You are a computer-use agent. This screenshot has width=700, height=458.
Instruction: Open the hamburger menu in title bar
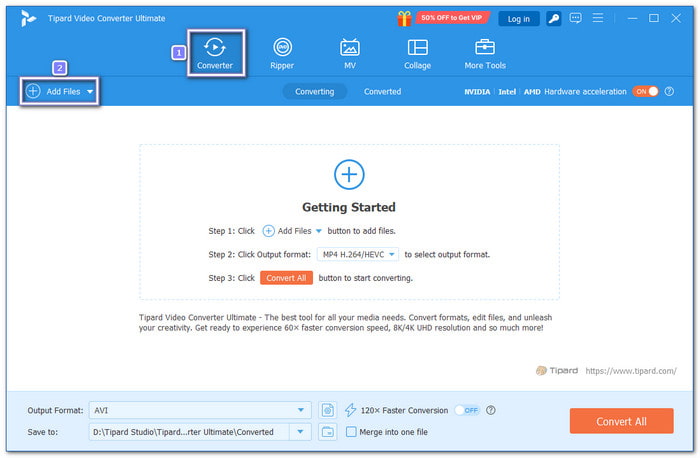coord(597,18)
